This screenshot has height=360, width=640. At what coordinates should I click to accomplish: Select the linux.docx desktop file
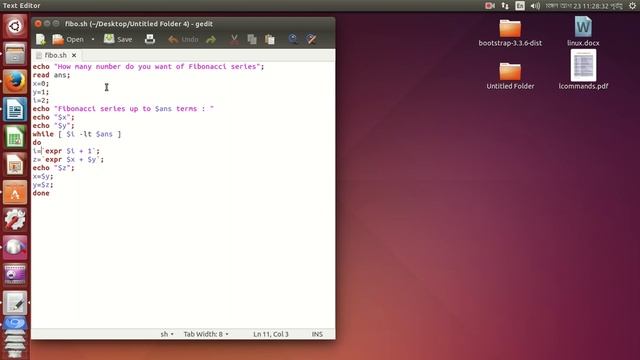pyautogui.click(x=583, y=31)
